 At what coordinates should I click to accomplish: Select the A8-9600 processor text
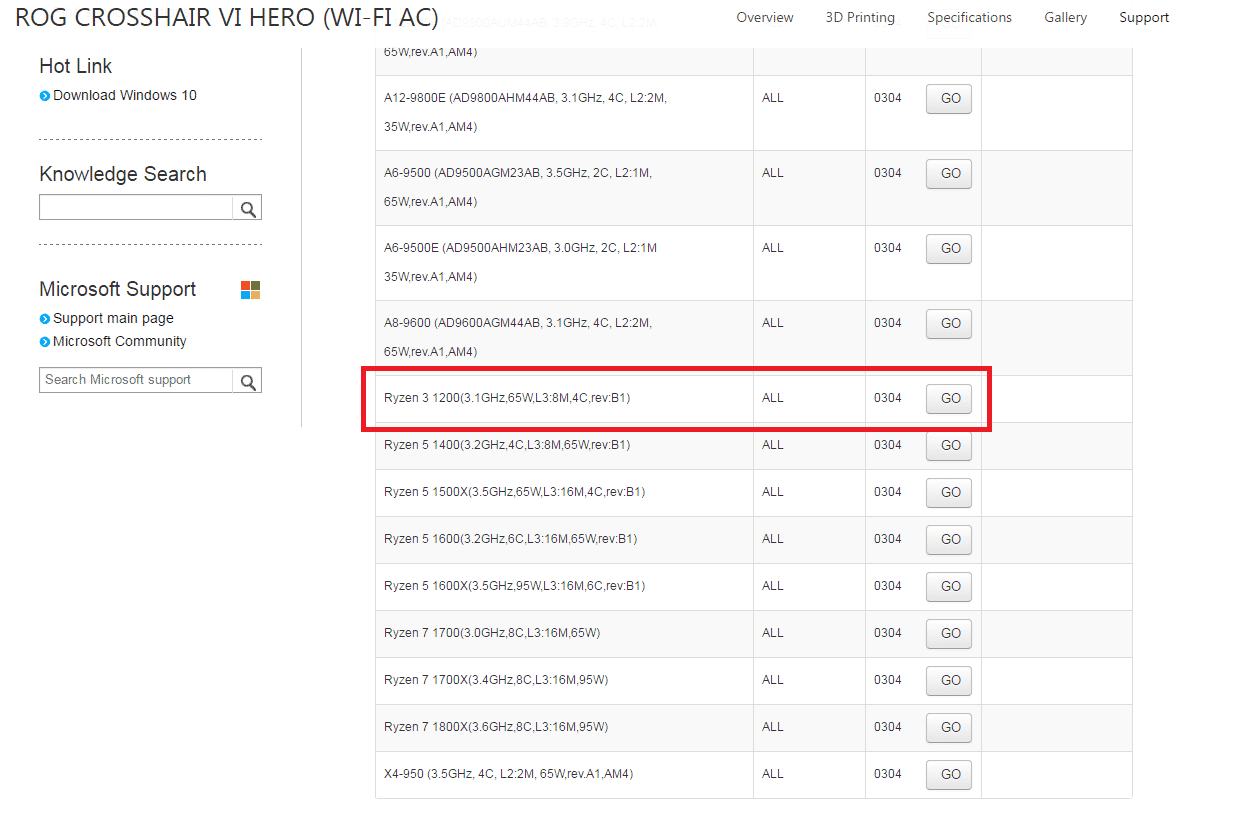pyautogui.click(x=517, y=338)
